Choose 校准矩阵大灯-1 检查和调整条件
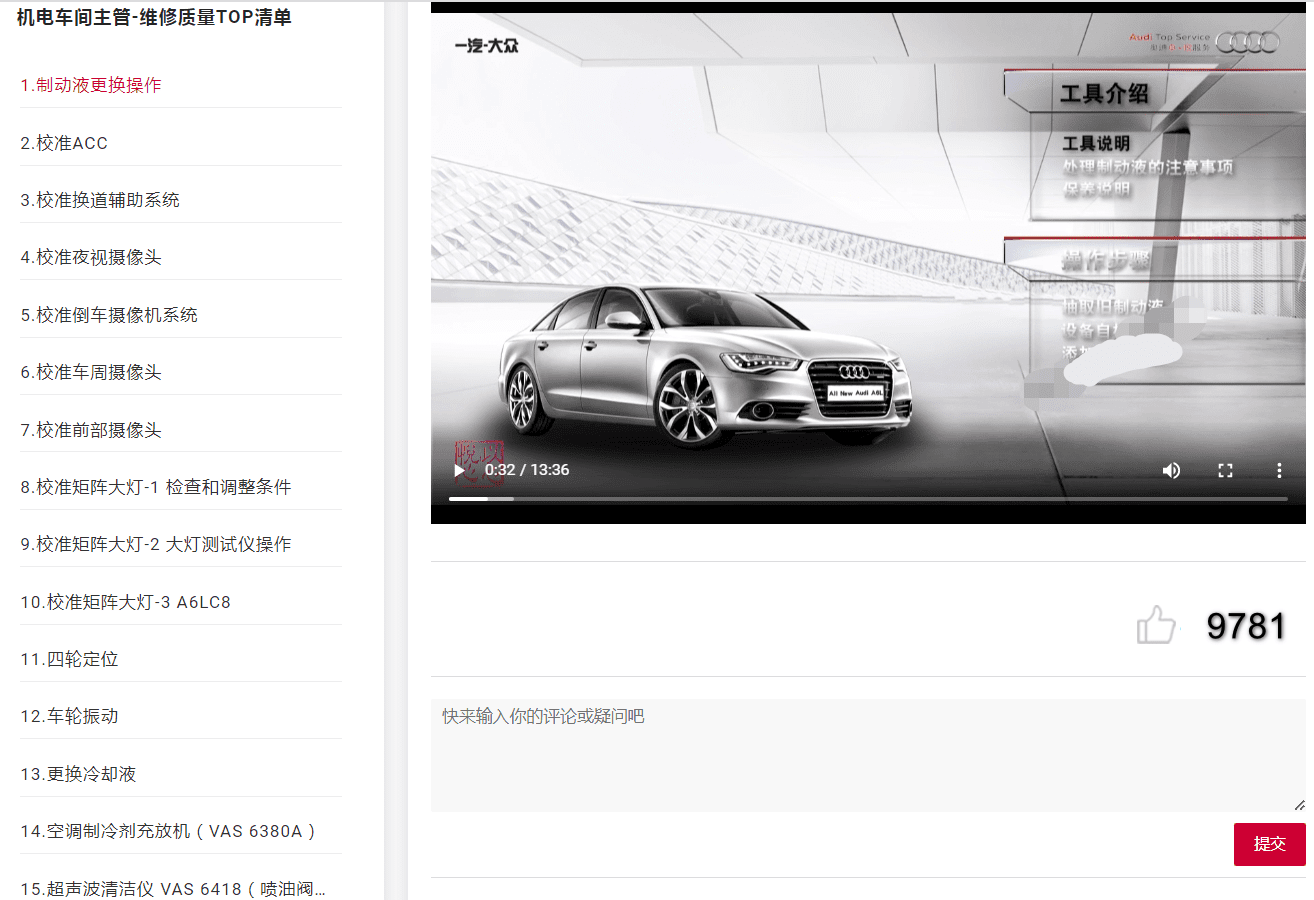The image size is (1314, 900). click(x=155, y=486)
